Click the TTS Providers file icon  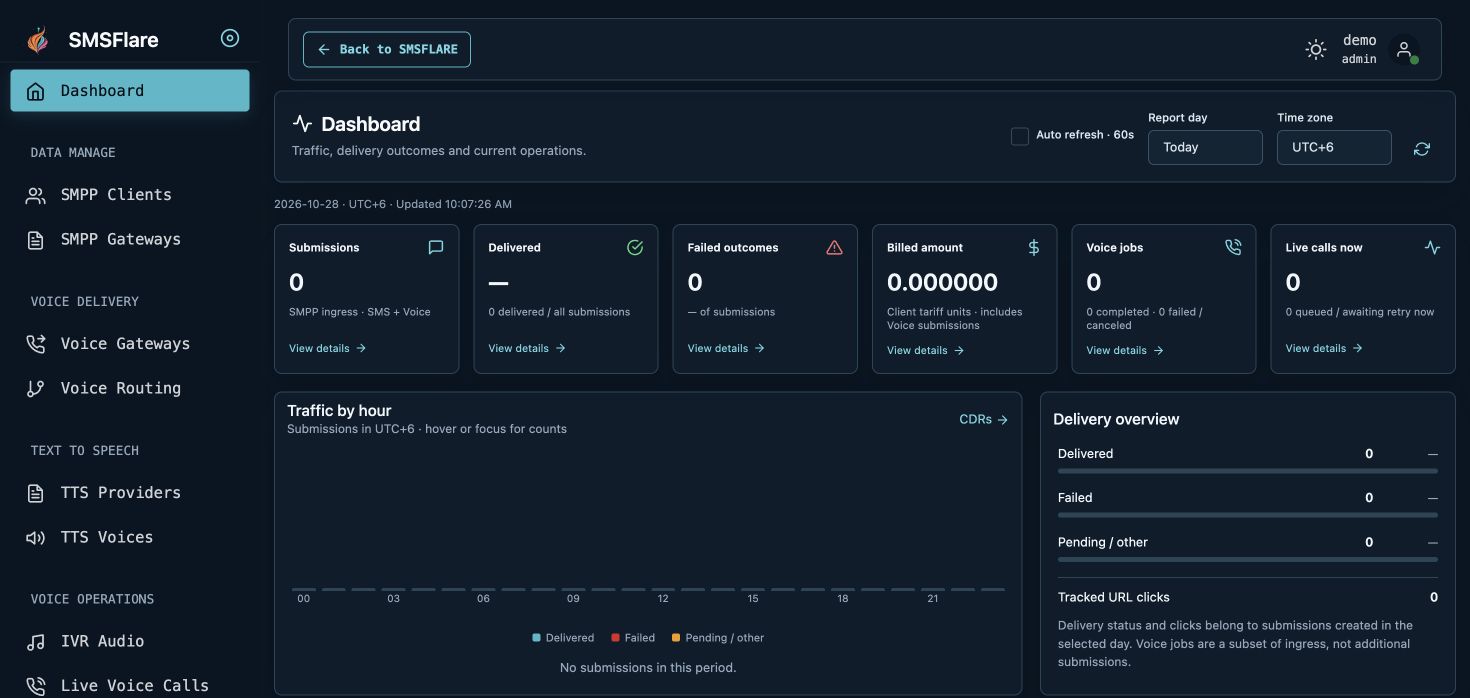pyautogui.click(x=36, y=493)
